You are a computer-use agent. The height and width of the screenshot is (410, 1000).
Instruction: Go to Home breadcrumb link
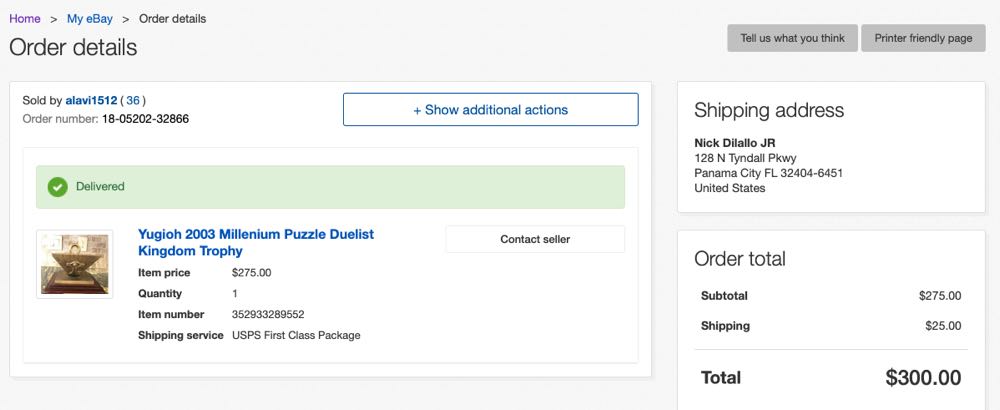click(x=25, y=19)
